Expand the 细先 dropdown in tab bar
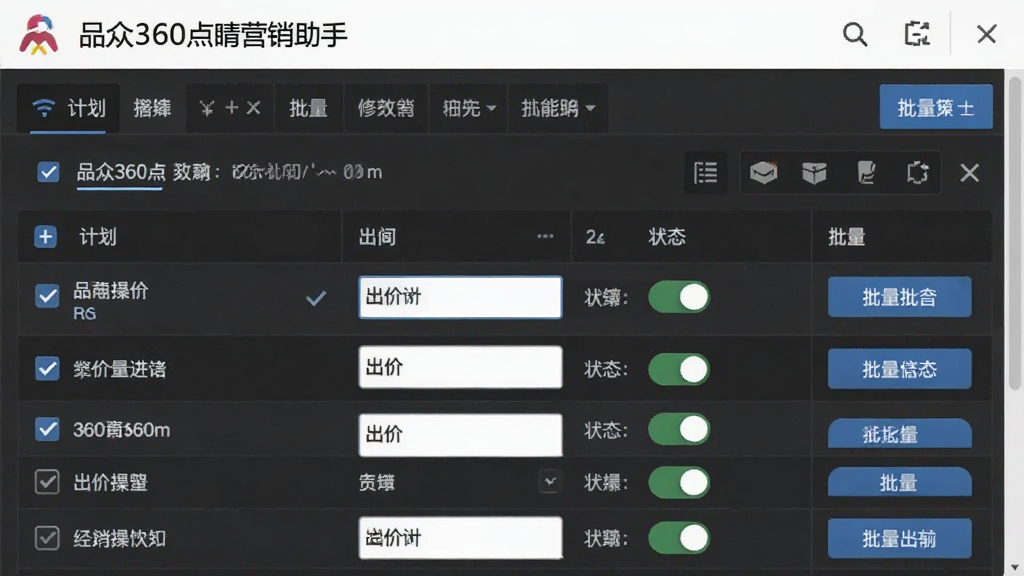 pos(469,108)
